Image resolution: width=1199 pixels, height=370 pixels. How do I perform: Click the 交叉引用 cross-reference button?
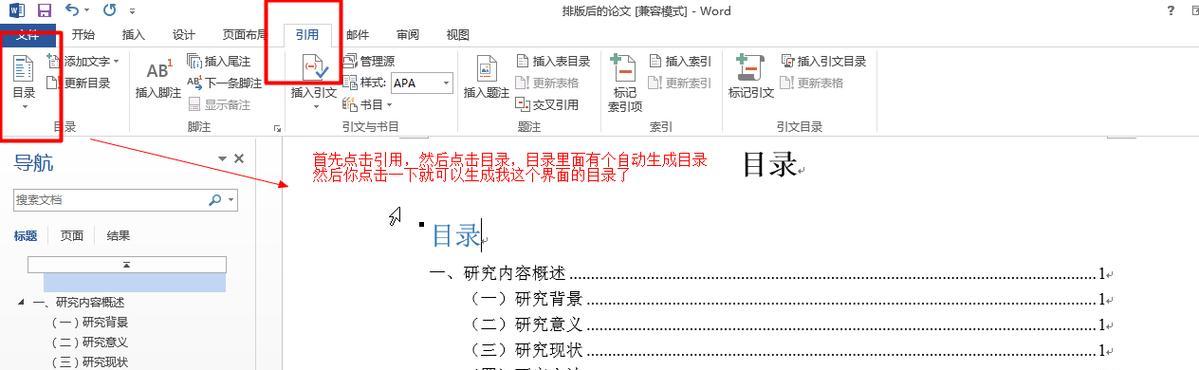tap(548, 105)
